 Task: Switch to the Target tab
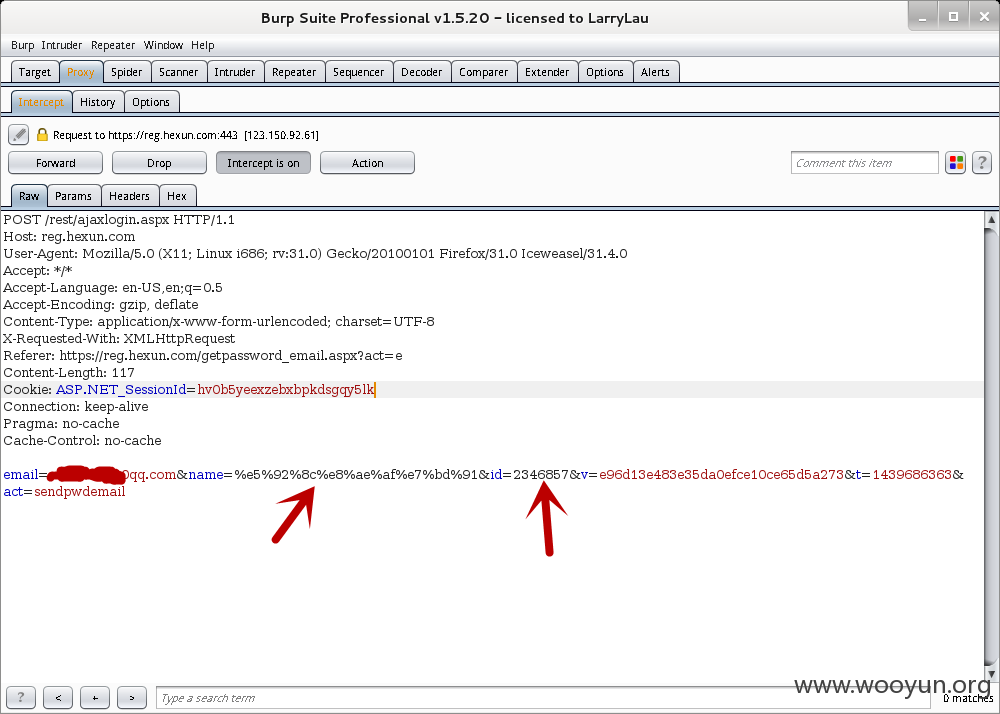click(35, 72)
